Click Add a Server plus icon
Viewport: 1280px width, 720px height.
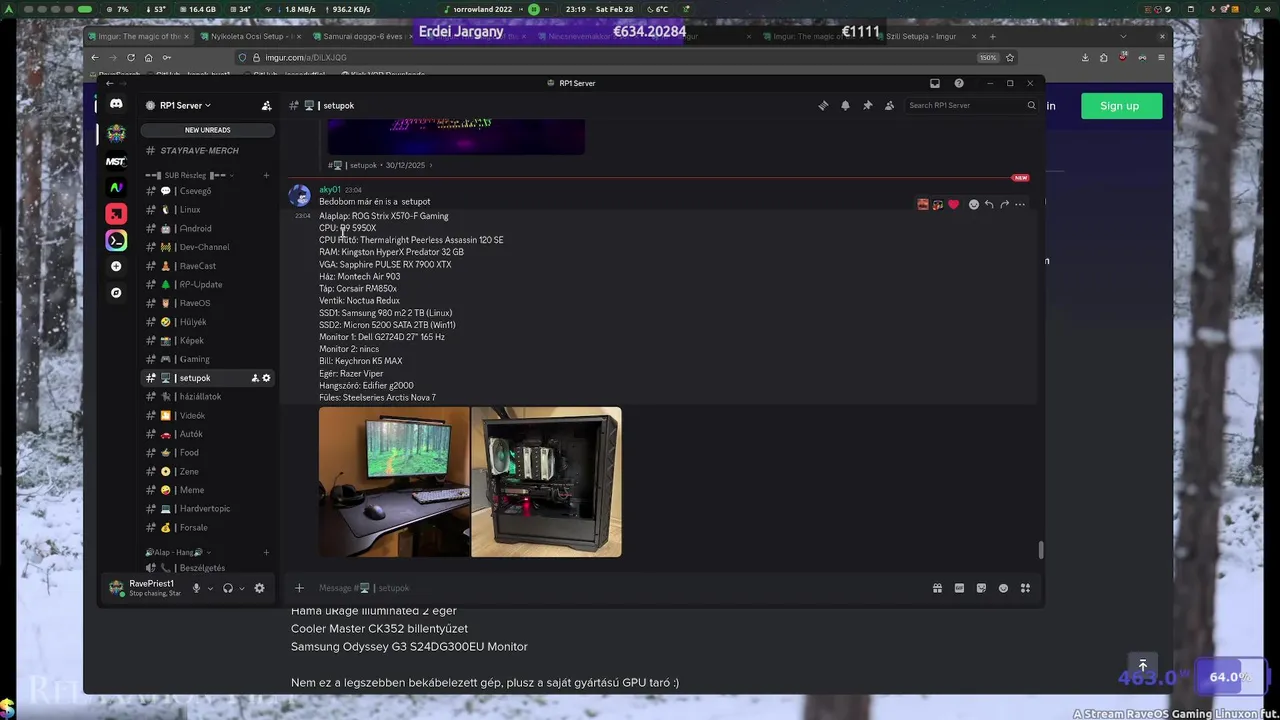coord(116,266)
